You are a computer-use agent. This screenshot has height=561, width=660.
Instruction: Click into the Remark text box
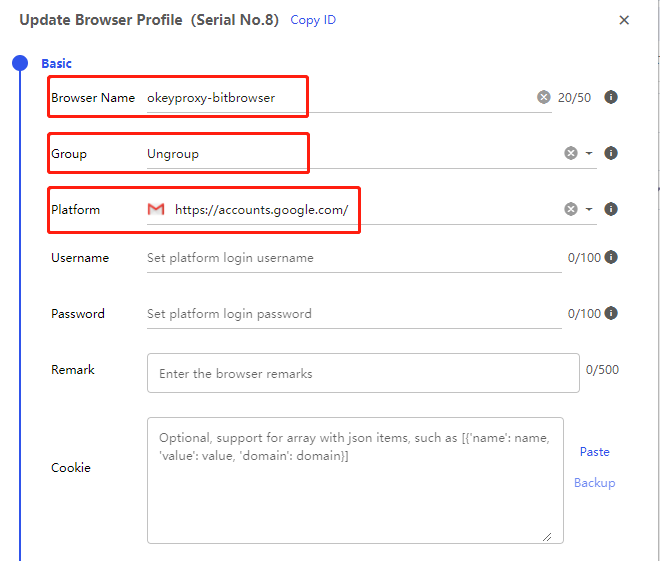tap(362, 373)
